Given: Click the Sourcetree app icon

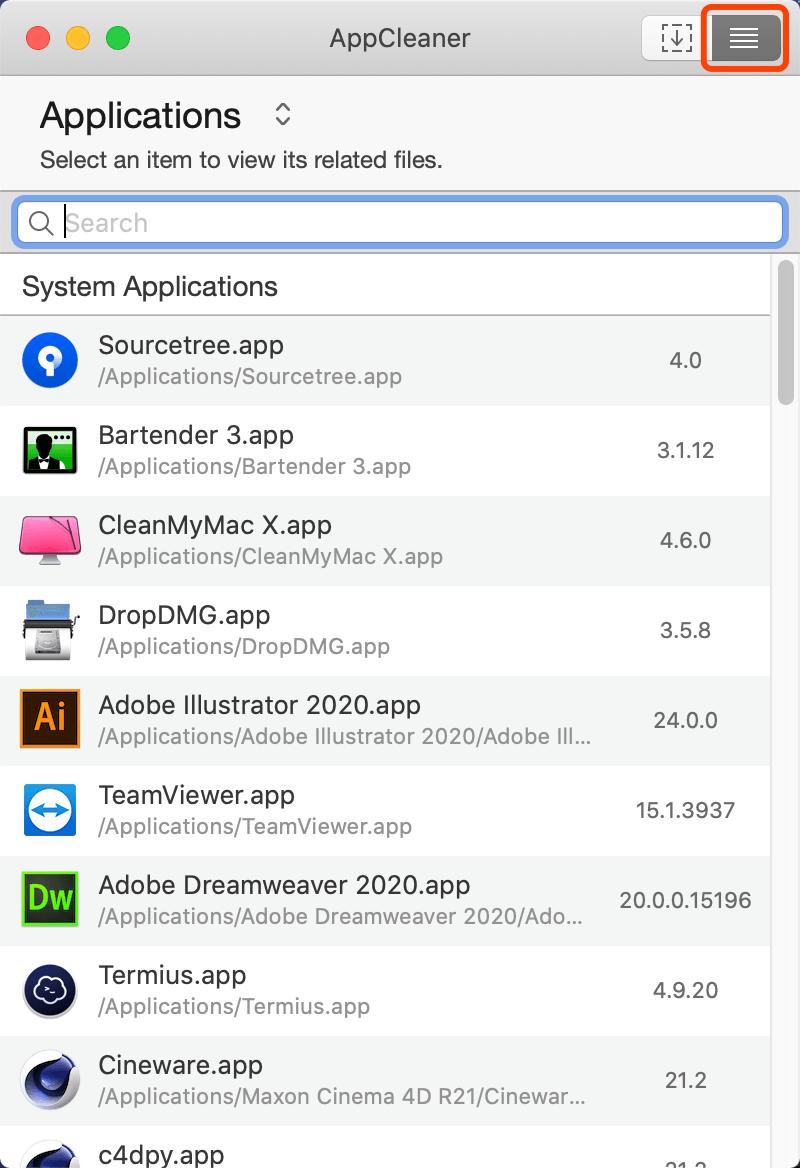Looking at the screenshot, I should click(x=50, y=360).
